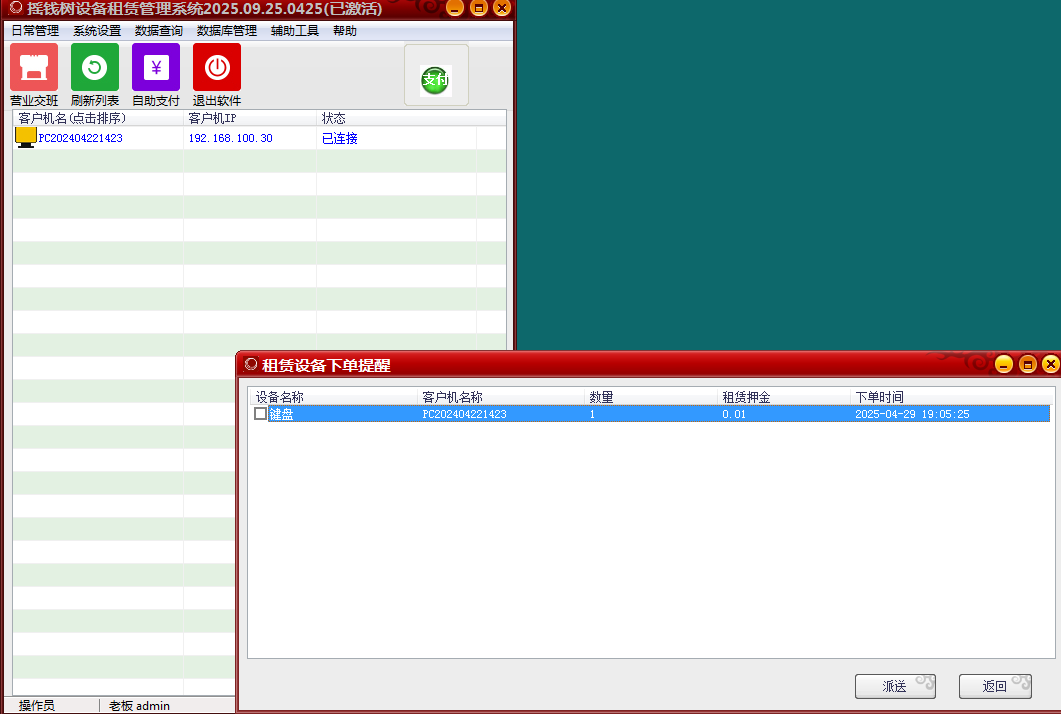Minimize the 租赁设备下单提醒 dialog
1061x714 pixels.
pyautogui.click(x=1004, y=365)
